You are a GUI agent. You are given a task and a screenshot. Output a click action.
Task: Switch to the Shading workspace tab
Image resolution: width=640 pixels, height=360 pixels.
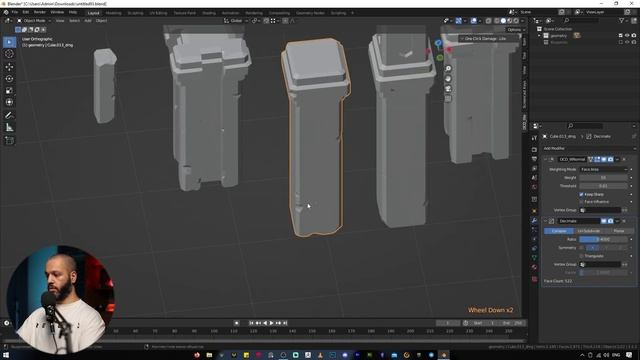pyautogui.click(x=209, y=13)
